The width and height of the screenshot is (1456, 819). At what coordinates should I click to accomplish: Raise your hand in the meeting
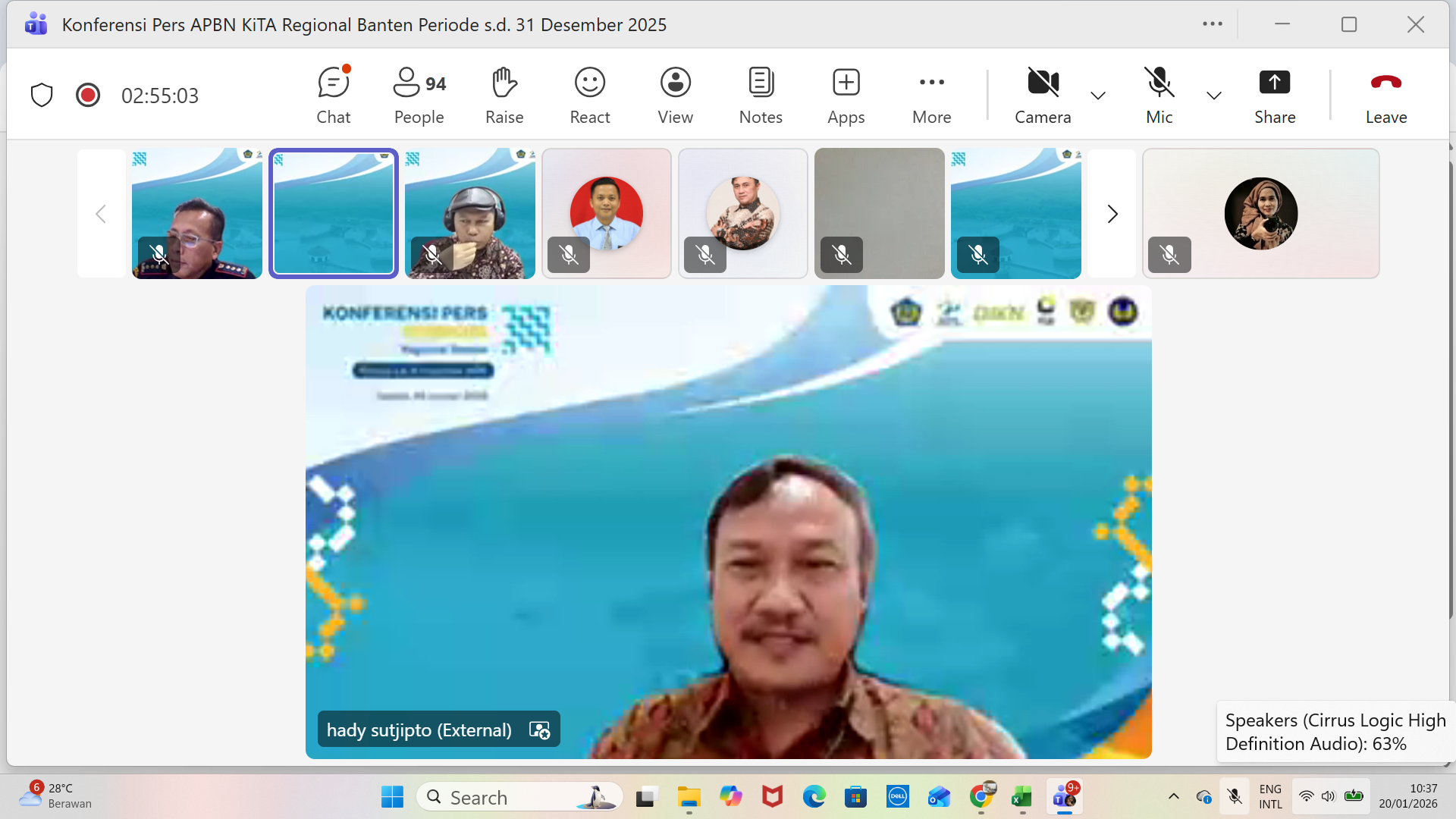pyautogui.click(x=504, y=96)
